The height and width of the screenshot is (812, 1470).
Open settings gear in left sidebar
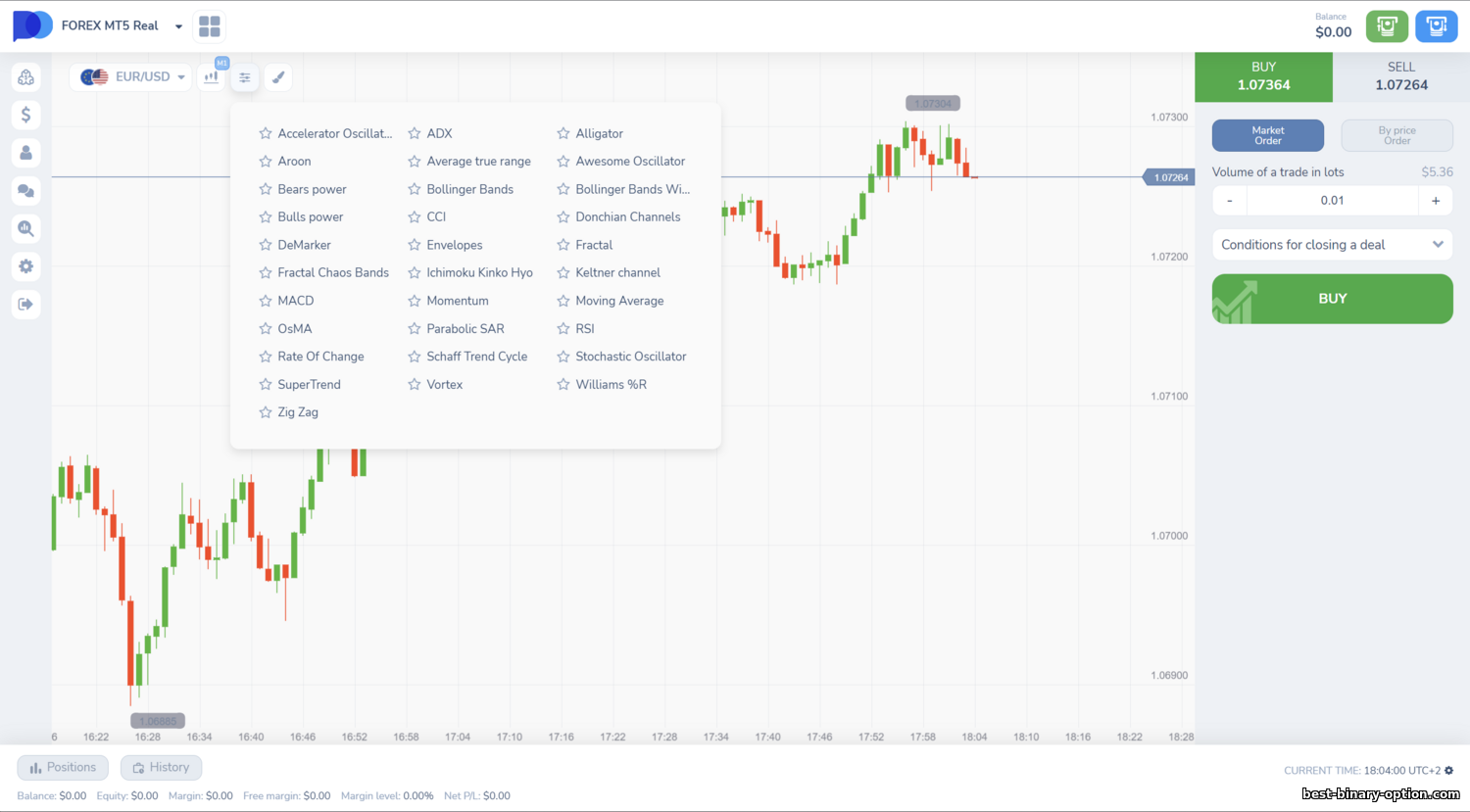26,266
